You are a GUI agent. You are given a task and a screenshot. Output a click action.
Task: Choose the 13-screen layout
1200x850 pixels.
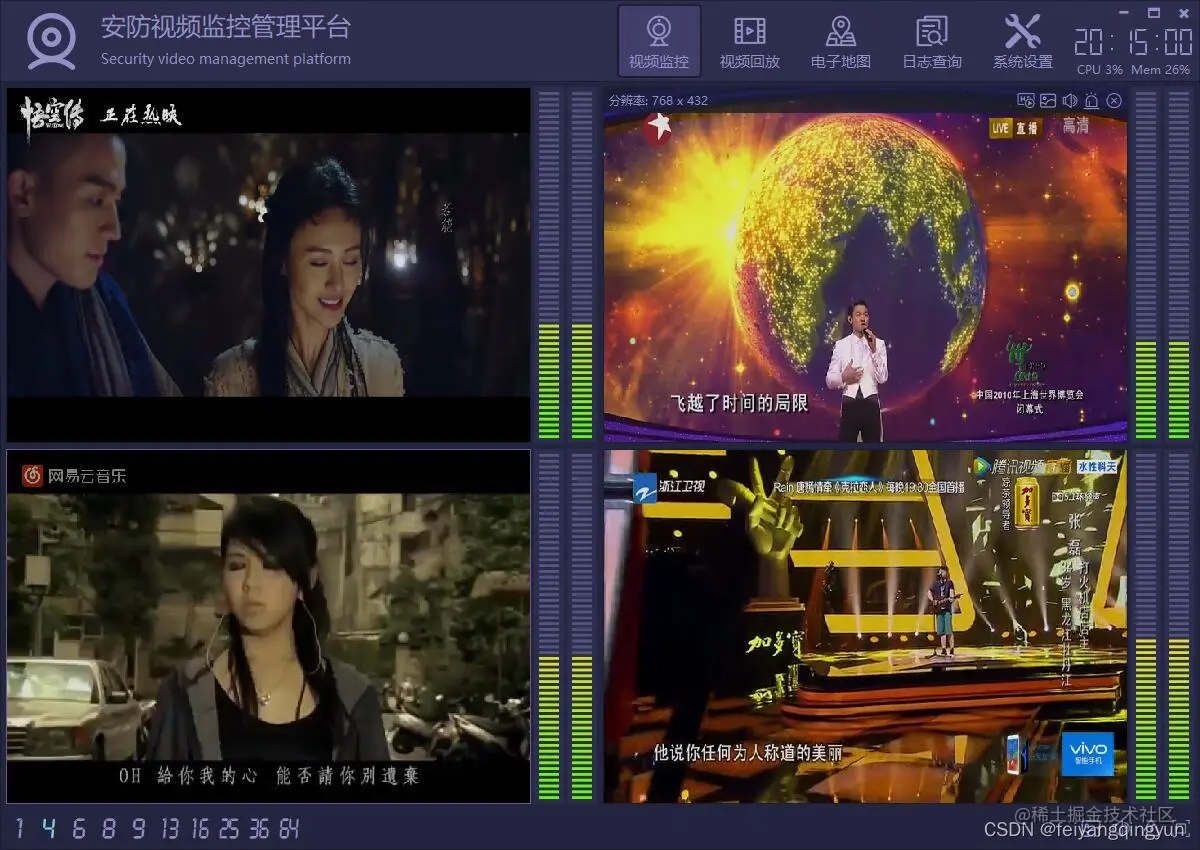tap(170, 828)
